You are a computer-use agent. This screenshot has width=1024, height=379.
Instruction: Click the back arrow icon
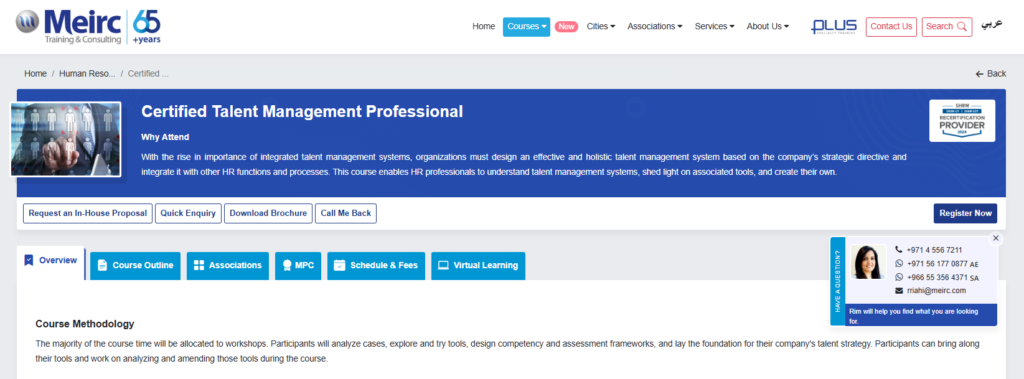(979, 74)
